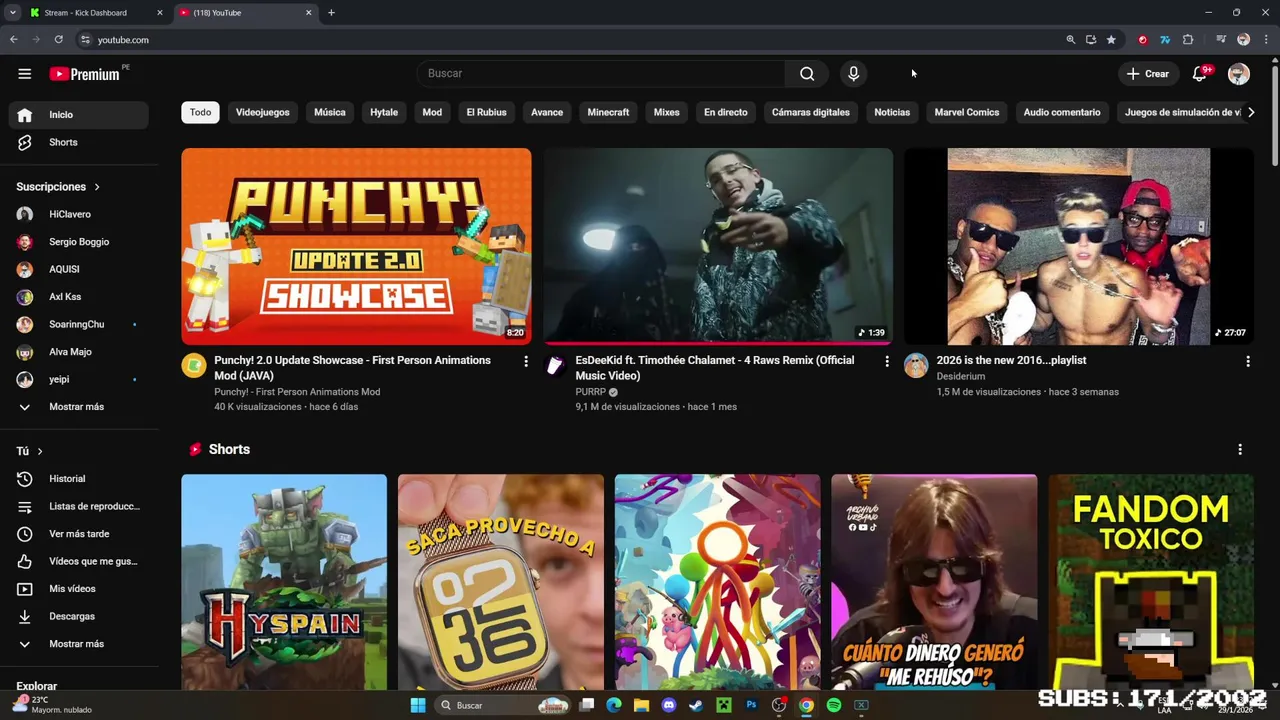The width and height of the screenshot is (1280, 720).
Task: Open the FANDOM TOXICO short thumbnail
Action: tap(1151, 582)
